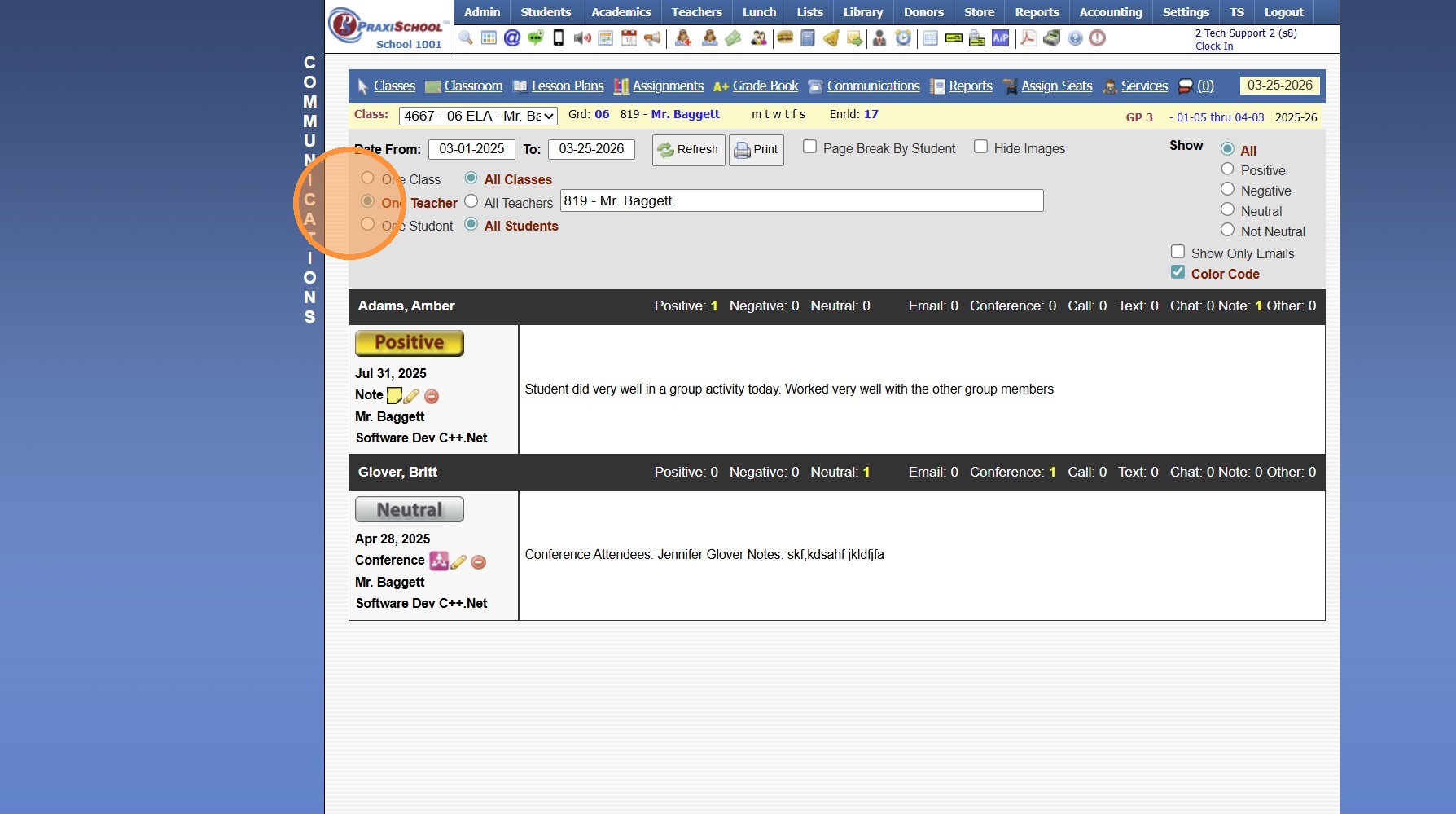Edit Britt Glover's conference with pencil icon
Image resolution: width=1456 pixels, height=814 pixels.
coord(458,561)
